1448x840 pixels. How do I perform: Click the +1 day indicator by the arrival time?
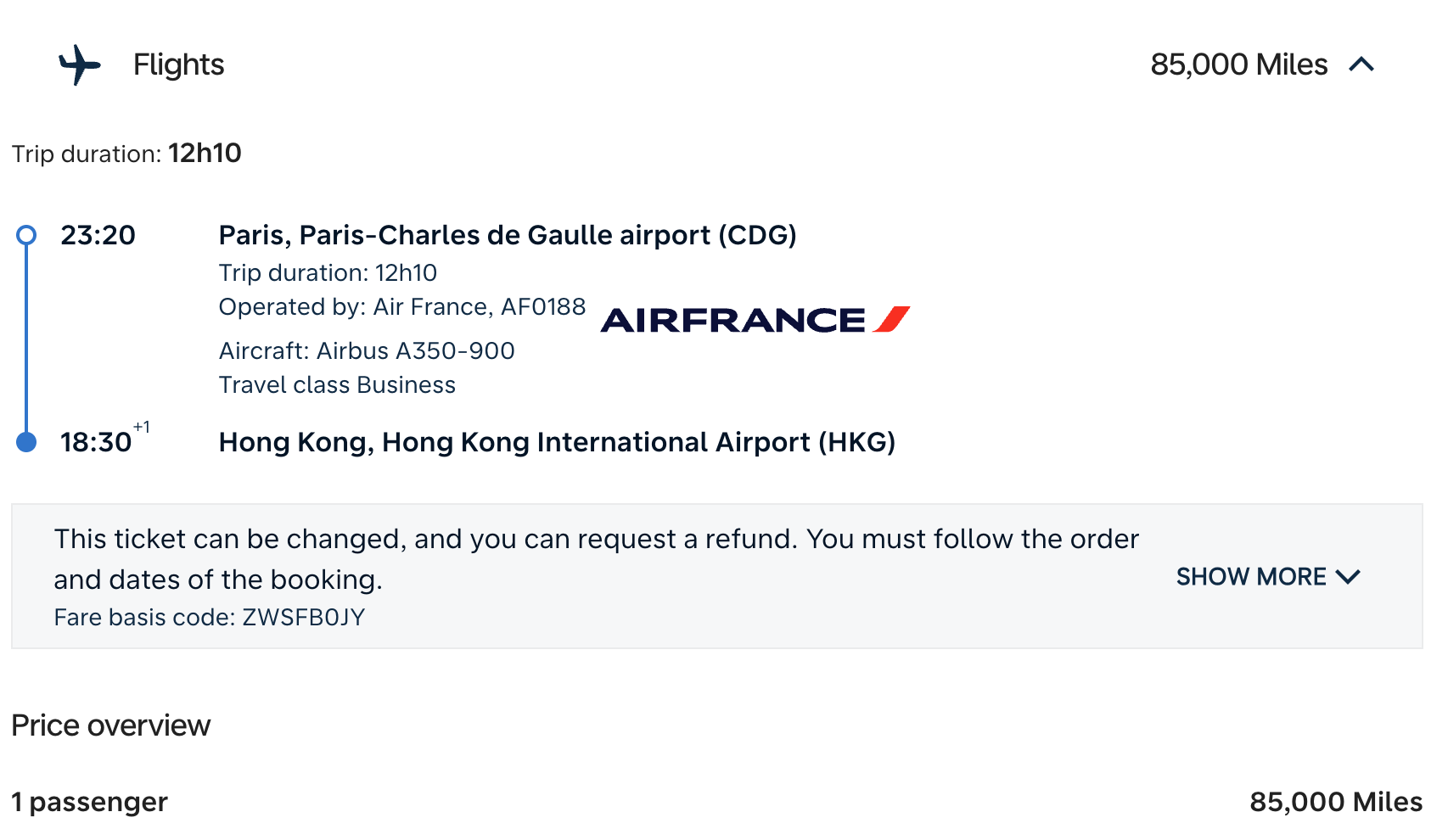(x=142, y=427)
